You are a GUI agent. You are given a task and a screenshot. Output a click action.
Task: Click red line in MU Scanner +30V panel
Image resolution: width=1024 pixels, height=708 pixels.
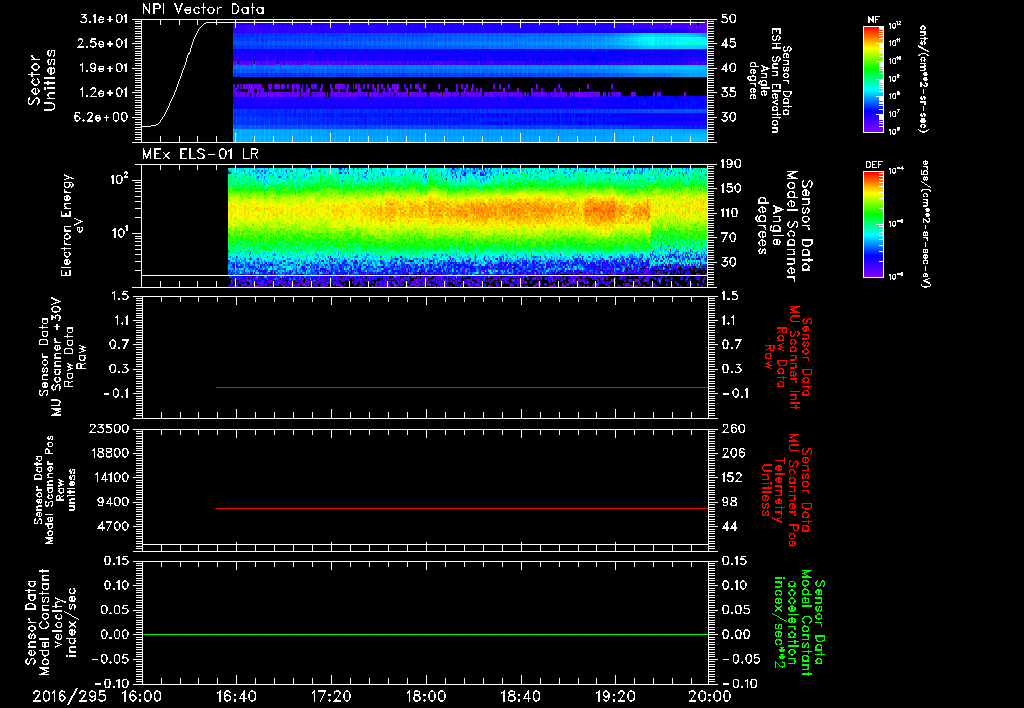tap(462, 387)
